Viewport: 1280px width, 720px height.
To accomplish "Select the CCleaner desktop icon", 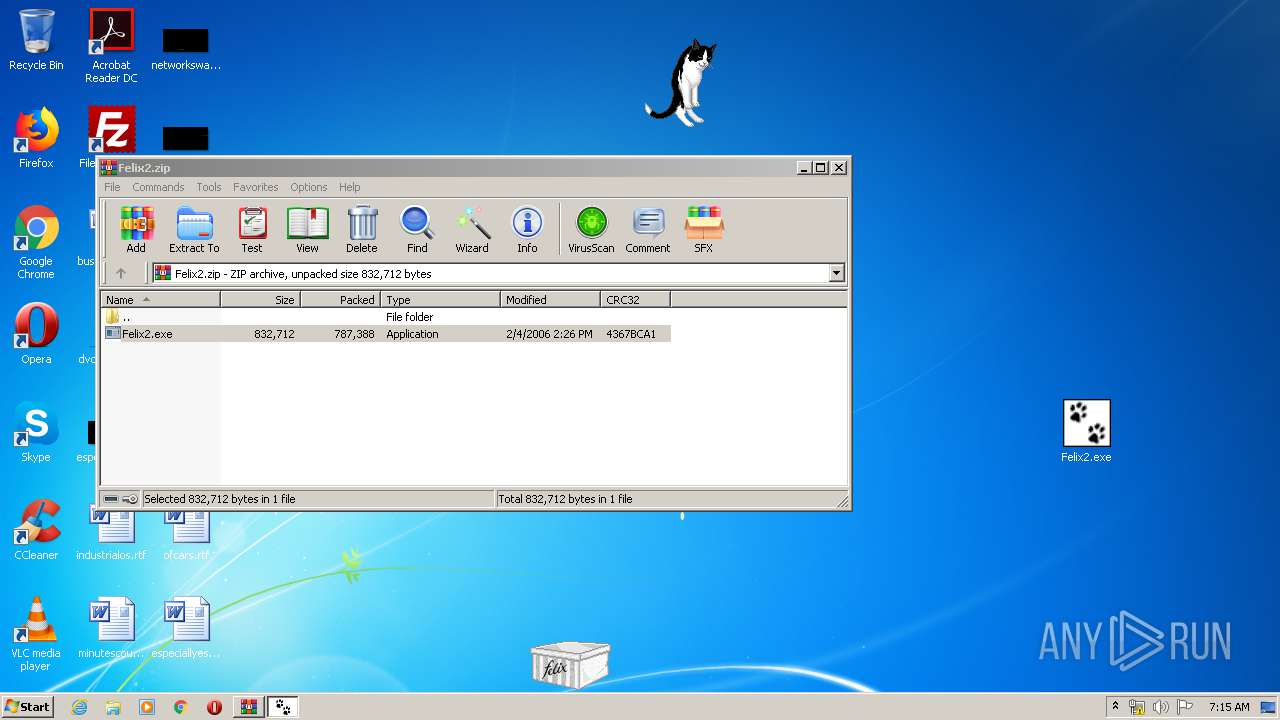I will coord(36,530).
